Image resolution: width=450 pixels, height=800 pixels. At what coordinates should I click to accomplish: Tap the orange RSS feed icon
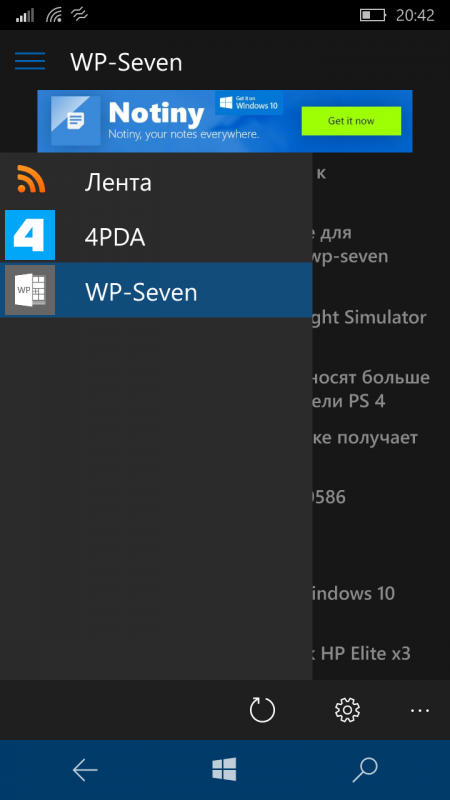coord(31,180)
